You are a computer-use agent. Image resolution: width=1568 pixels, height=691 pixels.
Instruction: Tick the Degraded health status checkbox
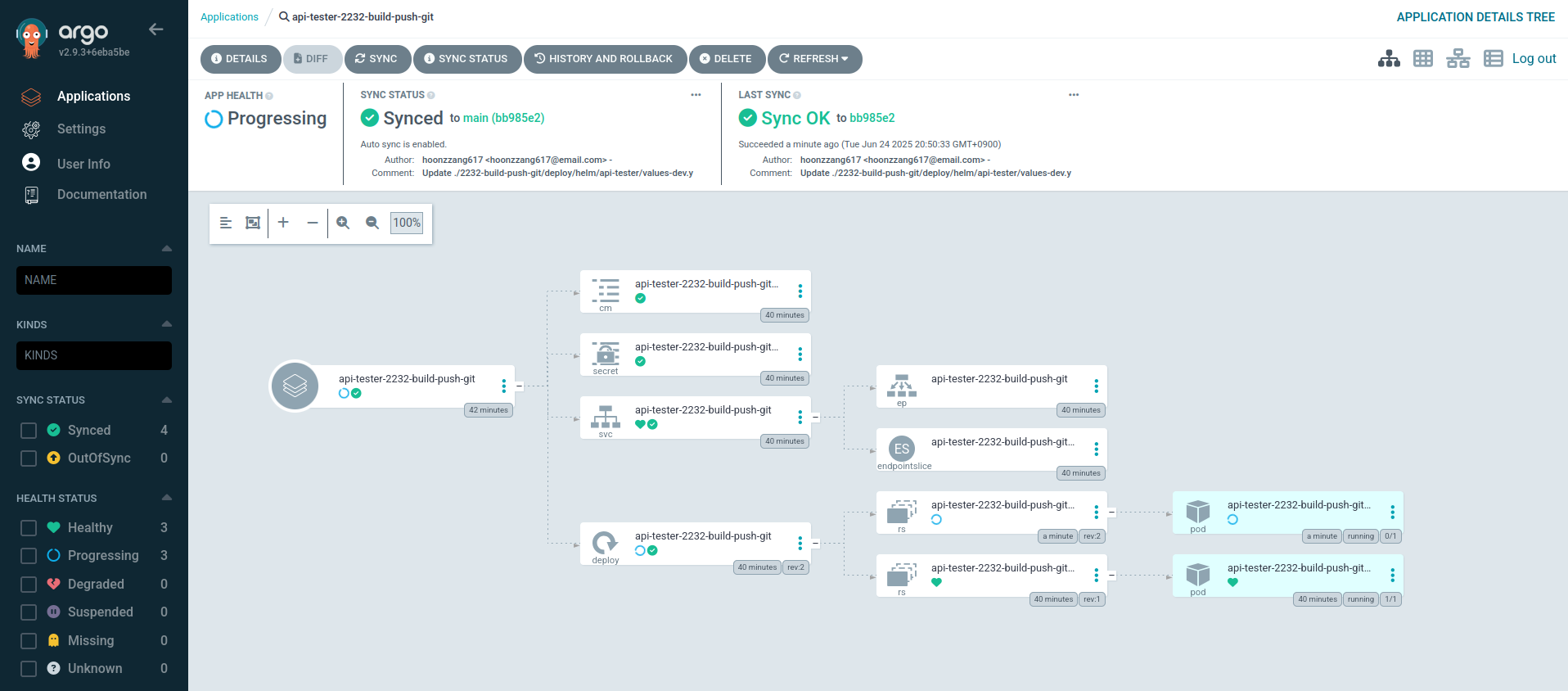pos(29,585)
